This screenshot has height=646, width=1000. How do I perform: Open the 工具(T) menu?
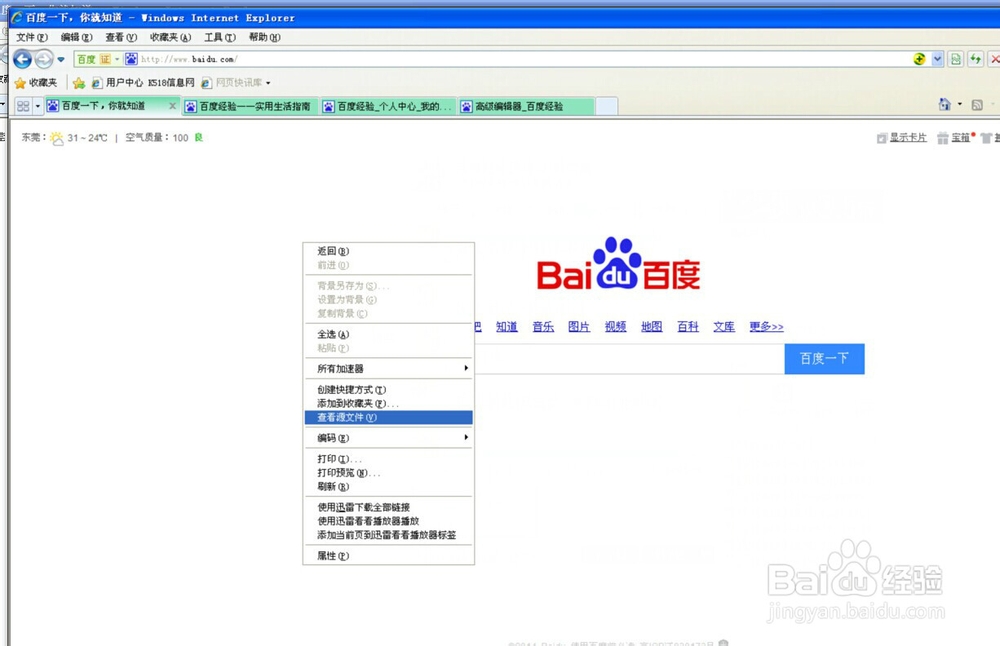pos(220,37)
